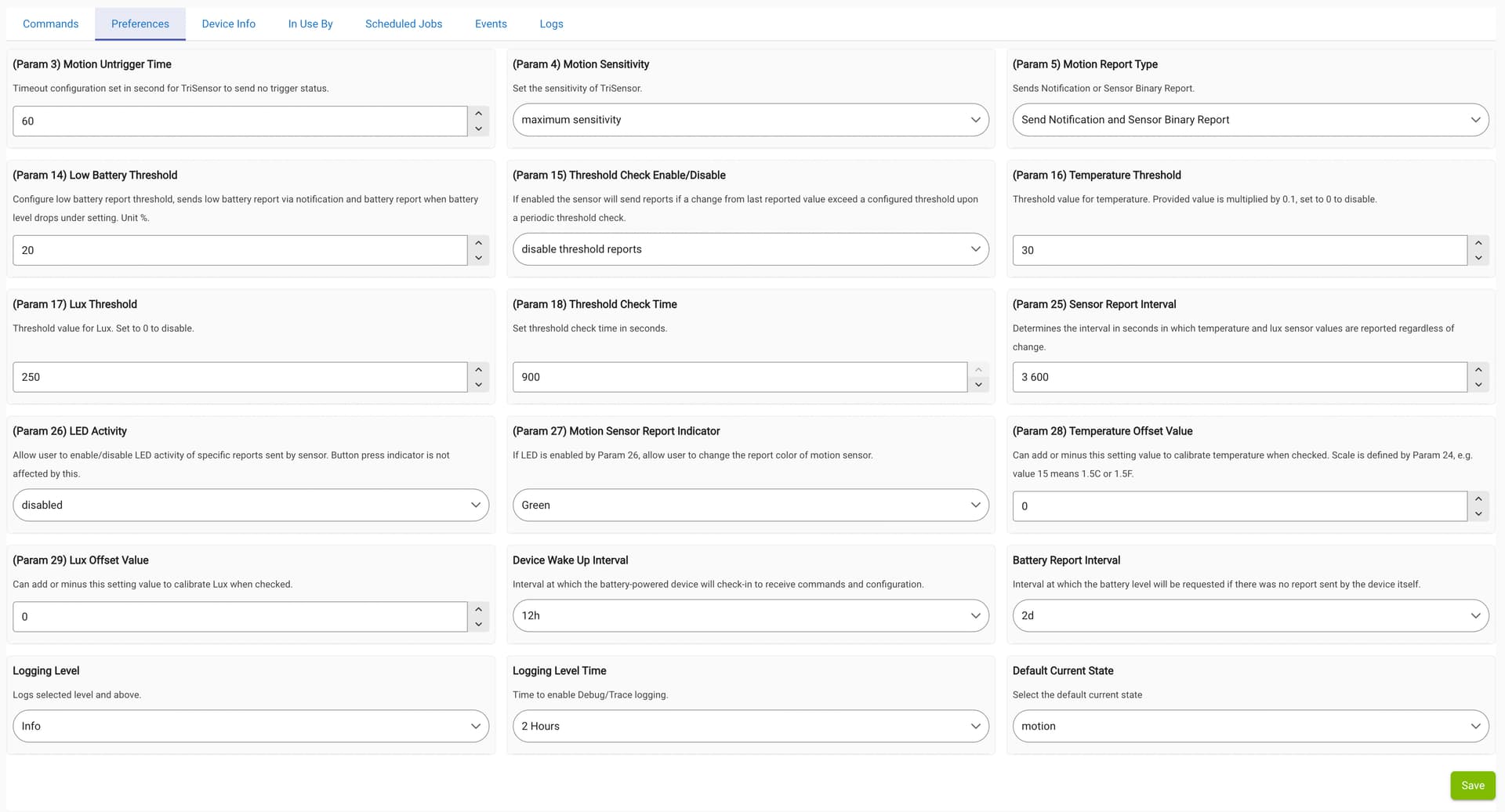Focus the Lux Offset Value field
Screen dimensions: 1505x812
coord(240,617)
